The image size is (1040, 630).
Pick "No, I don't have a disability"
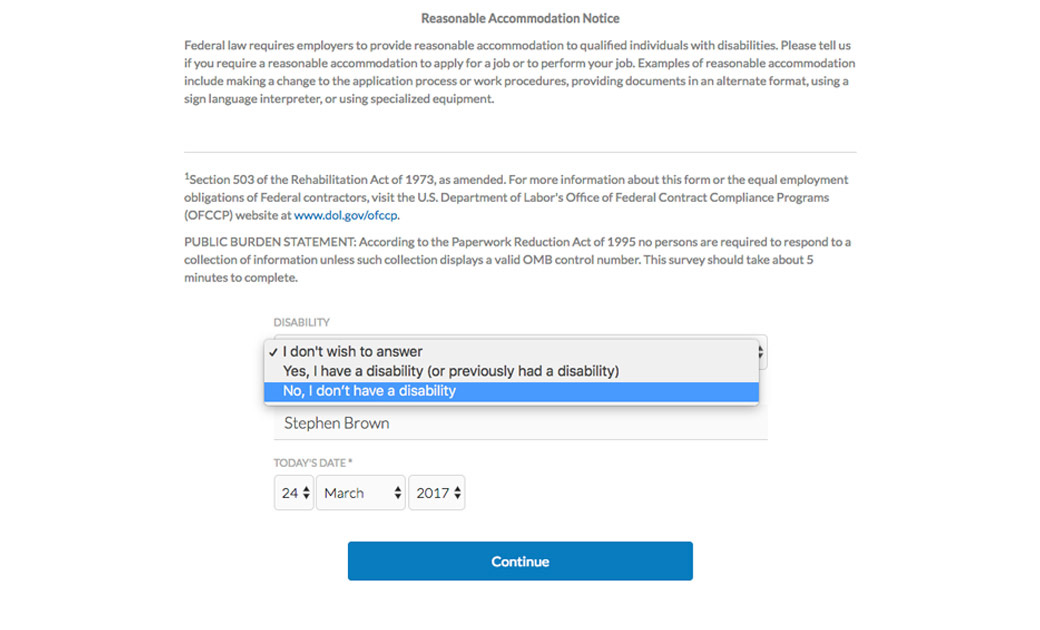[x=369, y=391]
